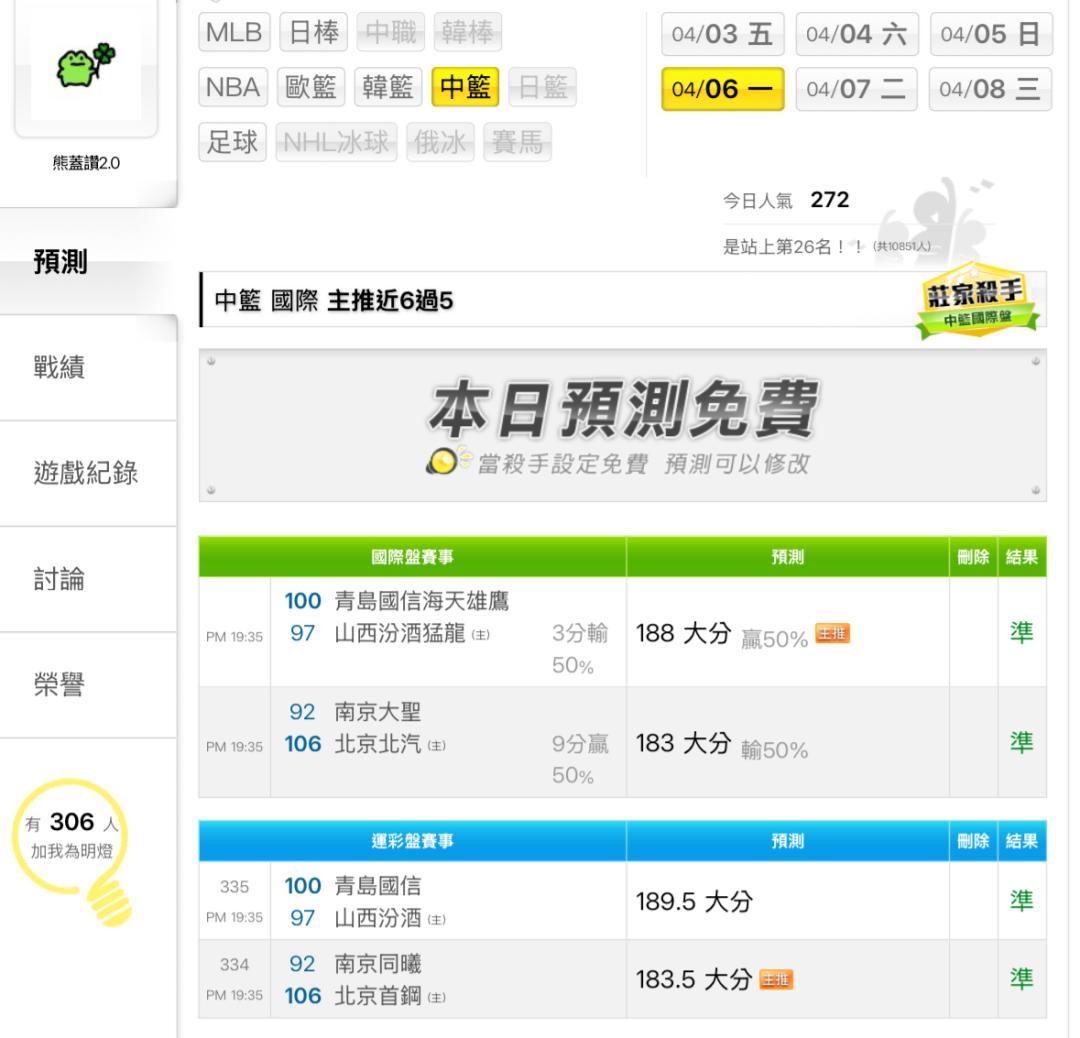Click the 青島國信海天雄鷹 team name
Image resolution: width=1080 pixels, height=1038 pixels.
click(x=422, y=601)
